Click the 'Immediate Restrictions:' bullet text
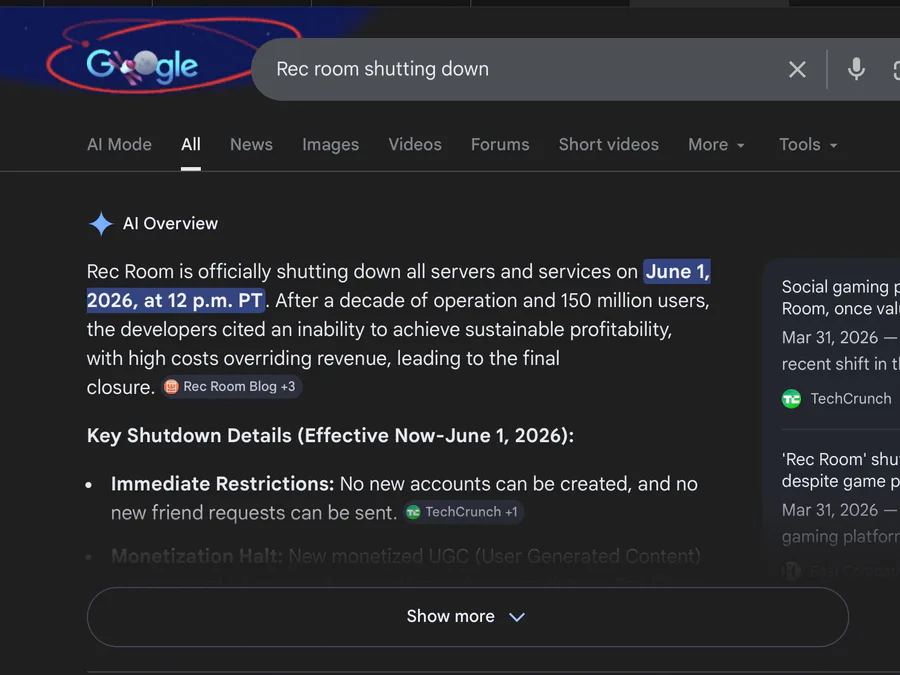Screen dimensions: 900x675 [x=222, y=484]
